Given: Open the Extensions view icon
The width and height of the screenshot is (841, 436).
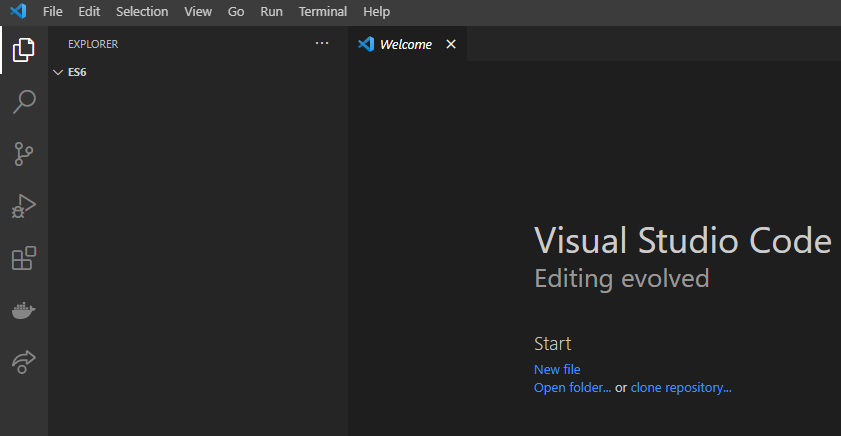Looking at the screenshot, I should click(x=24, y=258).
